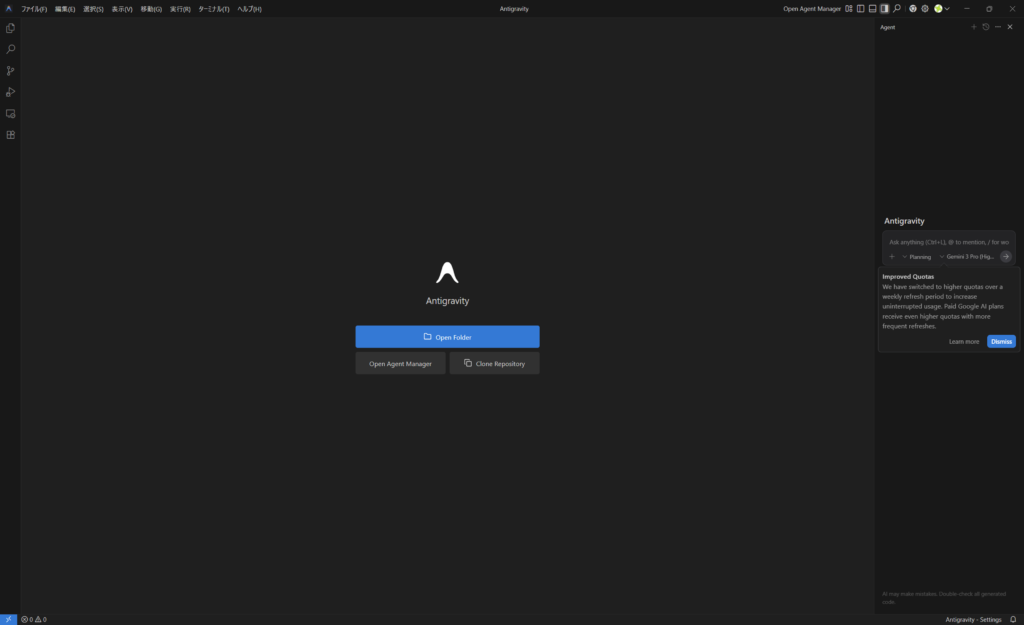Image resolution: width=1024 pixels, height=625 pixels.
Task: Expand the account avatar dropdown
Action: pos(942,9)
